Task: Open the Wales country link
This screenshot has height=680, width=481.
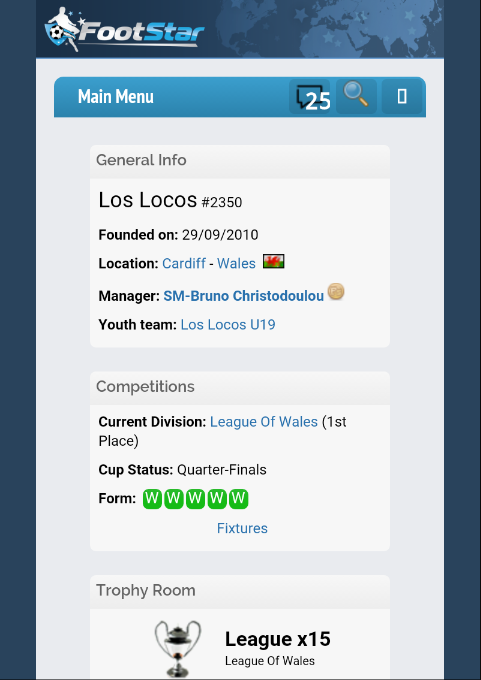Action: pos(236,263)
